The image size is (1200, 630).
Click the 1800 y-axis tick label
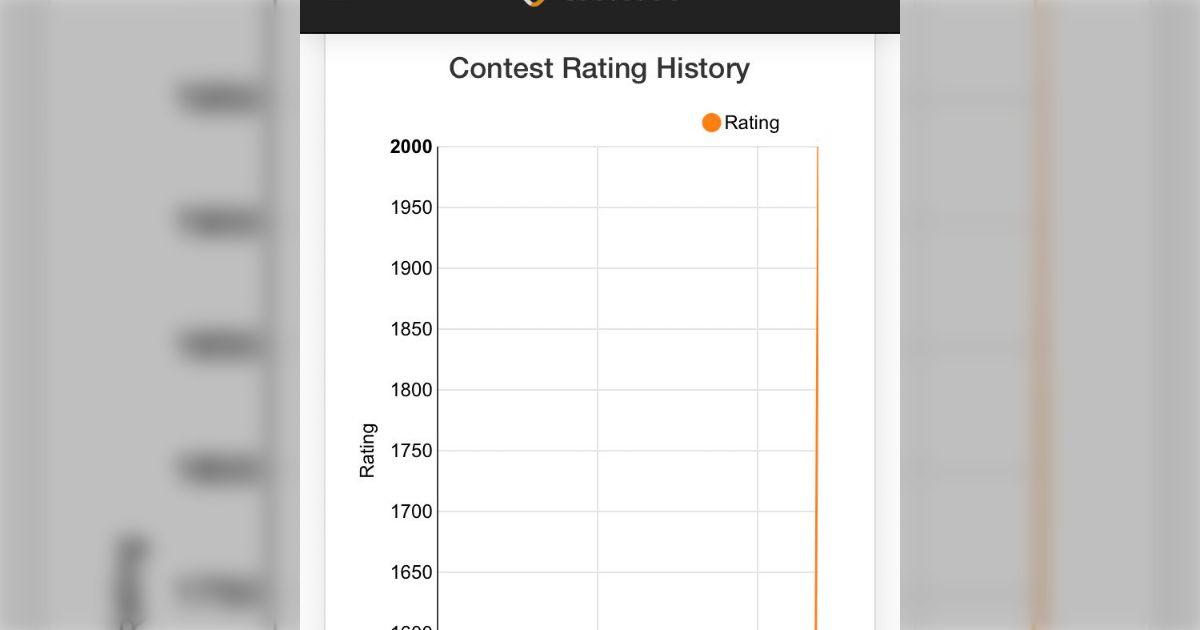pyautogui.click(x=411, y=390)
